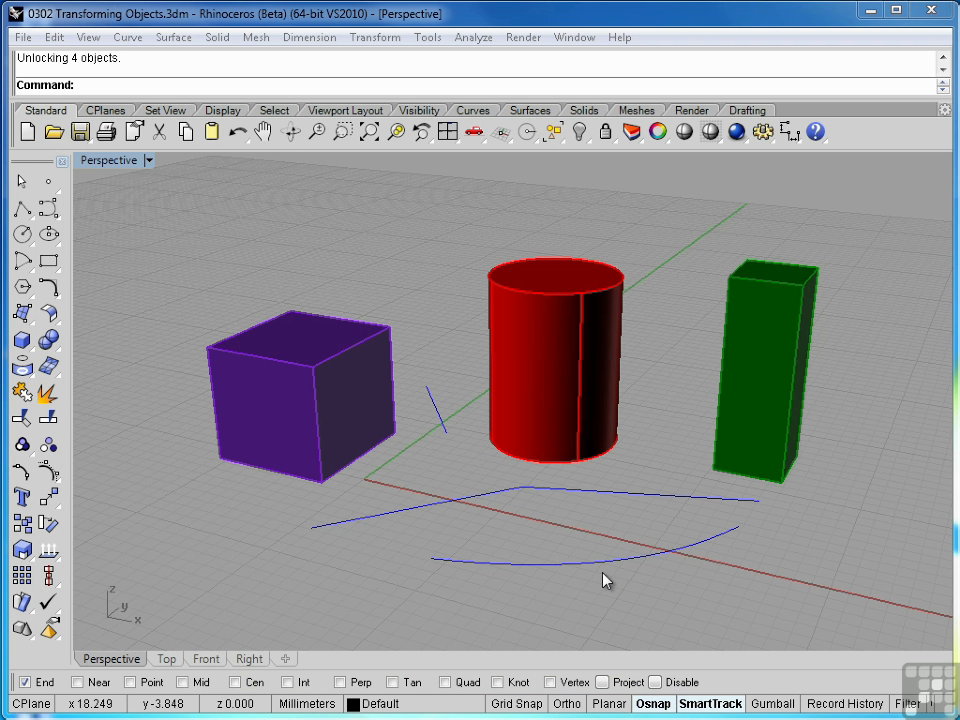
Task: Enable the Int osnap checkbox
Action: pos(288,682)
